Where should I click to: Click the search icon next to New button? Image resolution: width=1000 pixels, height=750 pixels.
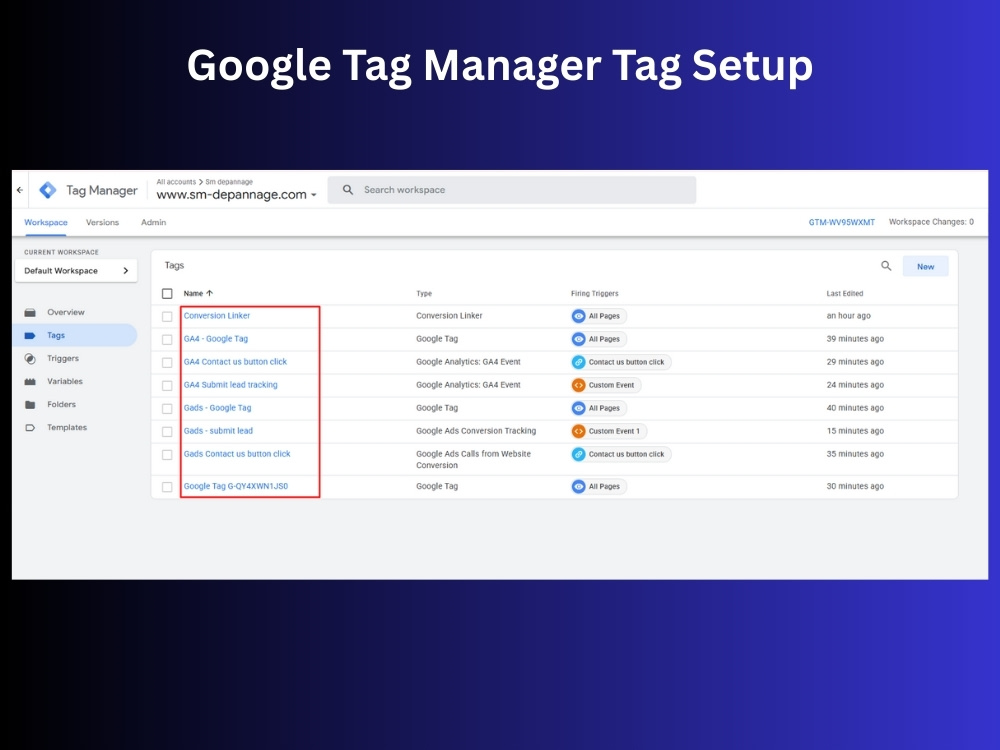pos(886,266)
